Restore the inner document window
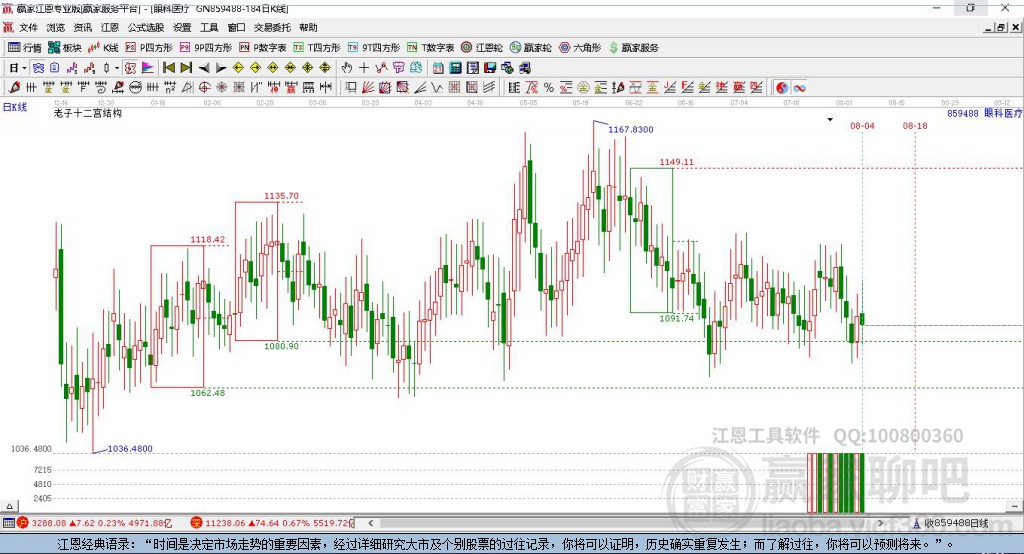The width and height of the screenshot is (1024, 554). [x=1001, y=27]
